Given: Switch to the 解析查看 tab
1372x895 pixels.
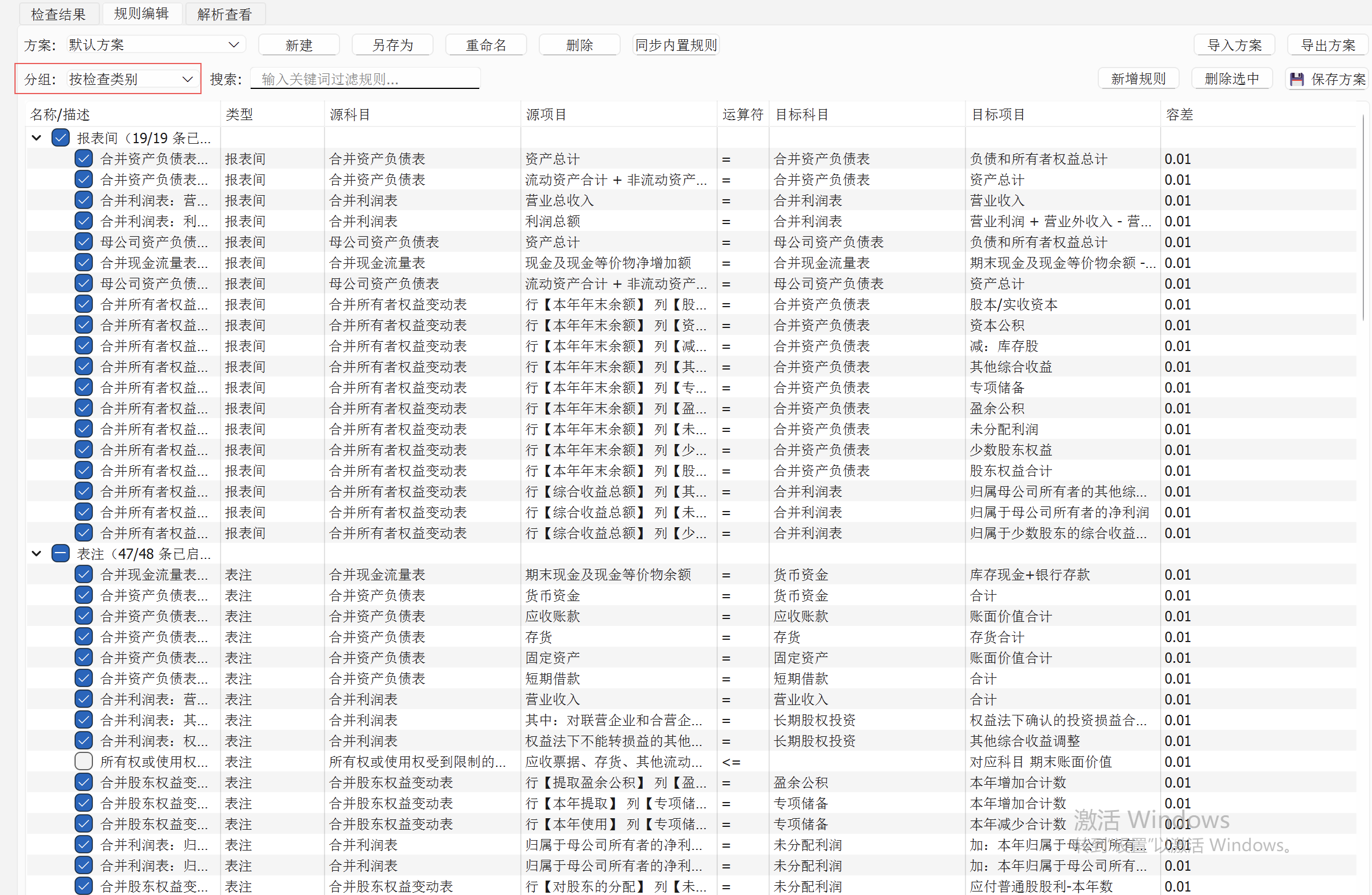Looking at the screenshot, I should pos(225,14).
